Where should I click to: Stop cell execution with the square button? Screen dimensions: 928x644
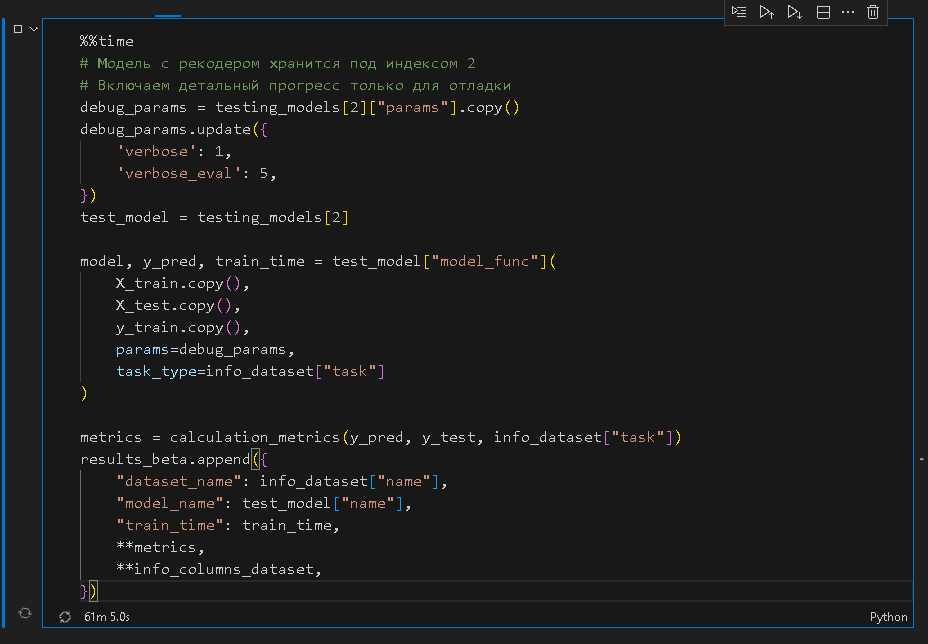coord(18,29)
